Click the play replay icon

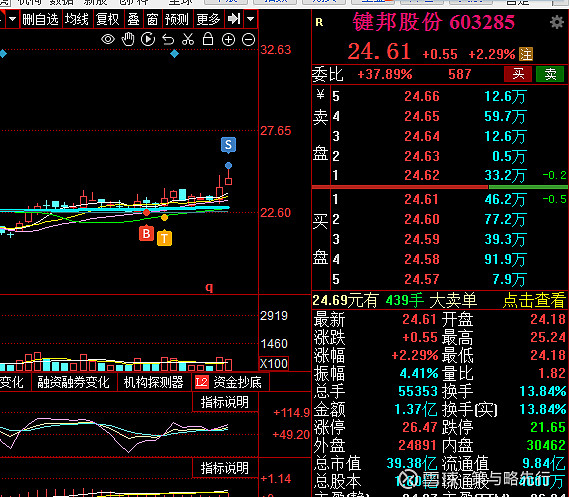click(148, 39)
